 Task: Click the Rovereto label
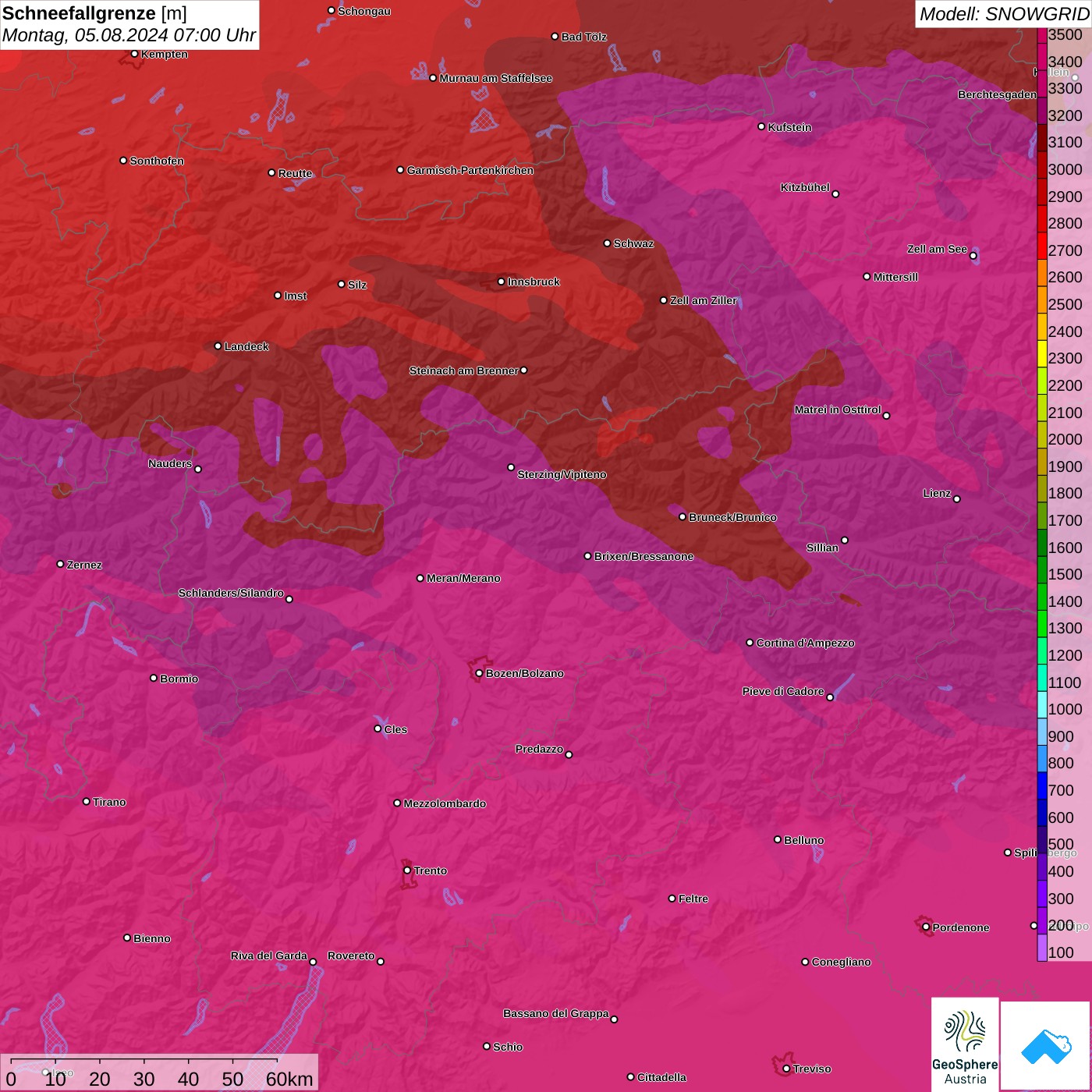[351, 955]
